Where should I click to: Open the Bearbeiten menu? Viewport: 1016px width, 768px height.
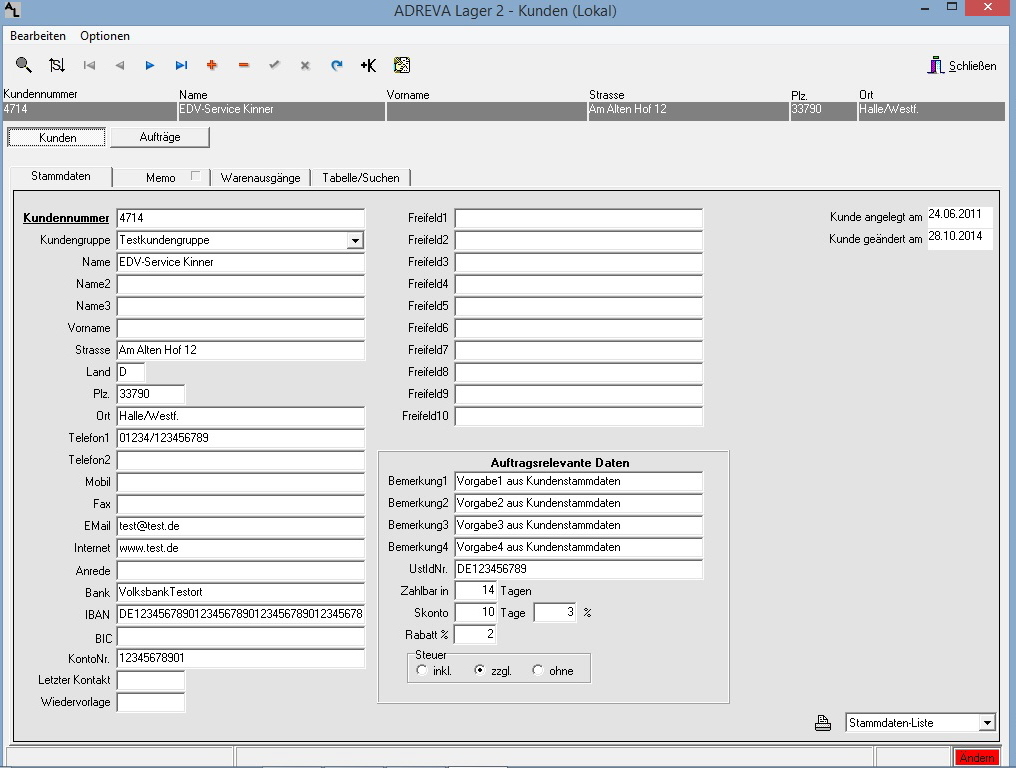pyautogui.click(x=38, y=36)
